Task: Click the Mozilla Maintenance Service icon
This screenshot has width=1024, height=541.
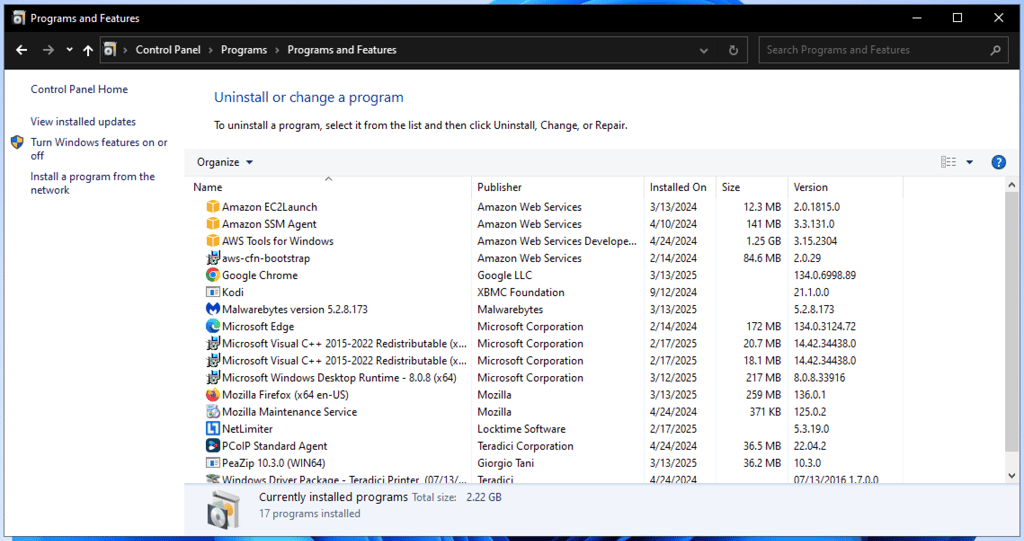Action: click(212, 412)
